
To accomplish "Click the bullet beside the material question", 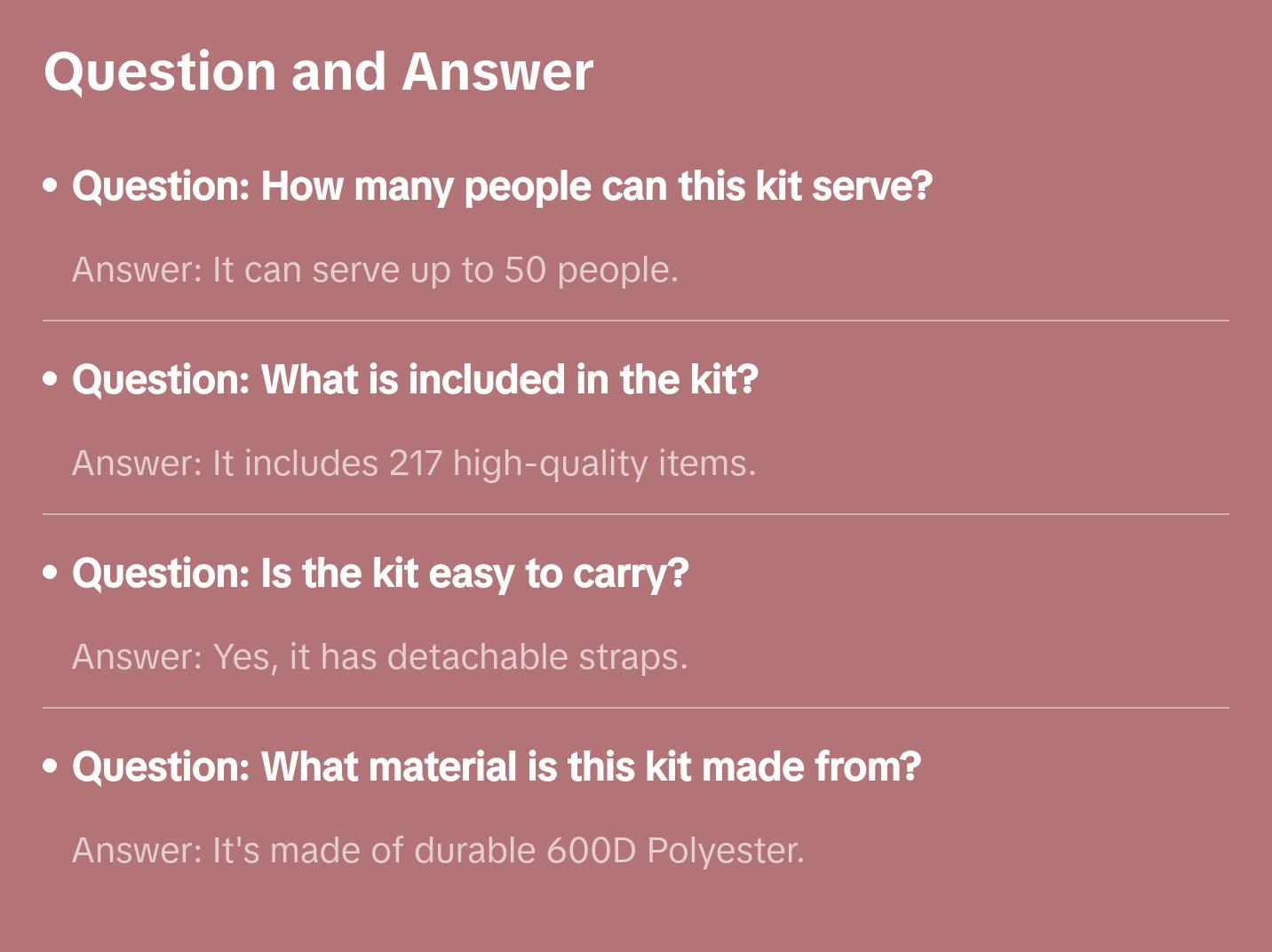I will [x=51, y=766].
